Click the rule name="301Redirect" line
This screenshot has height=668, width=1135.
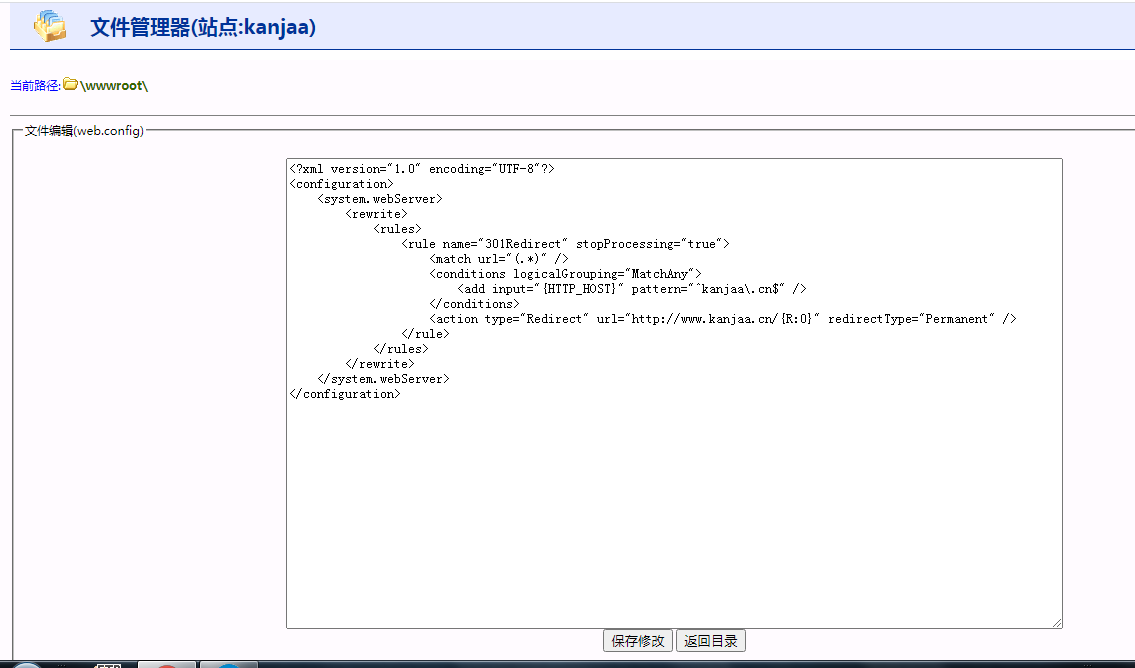pyautogui.click(x=565, y=244)
